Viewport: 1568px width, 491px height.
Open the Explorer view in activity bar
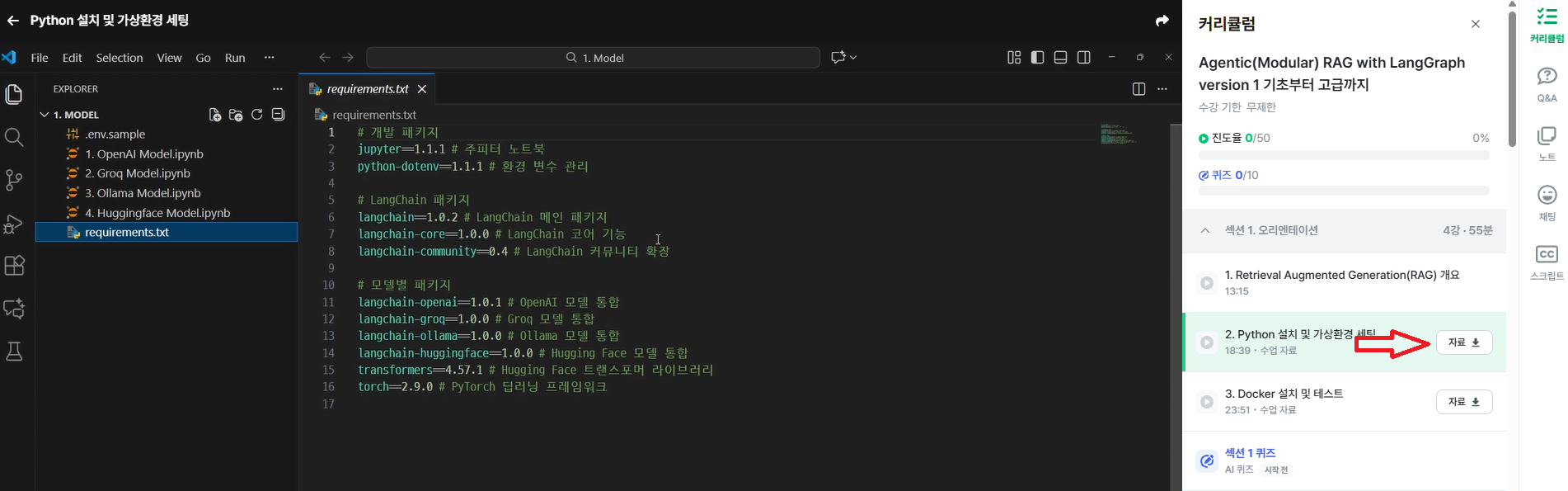(14, 94)
